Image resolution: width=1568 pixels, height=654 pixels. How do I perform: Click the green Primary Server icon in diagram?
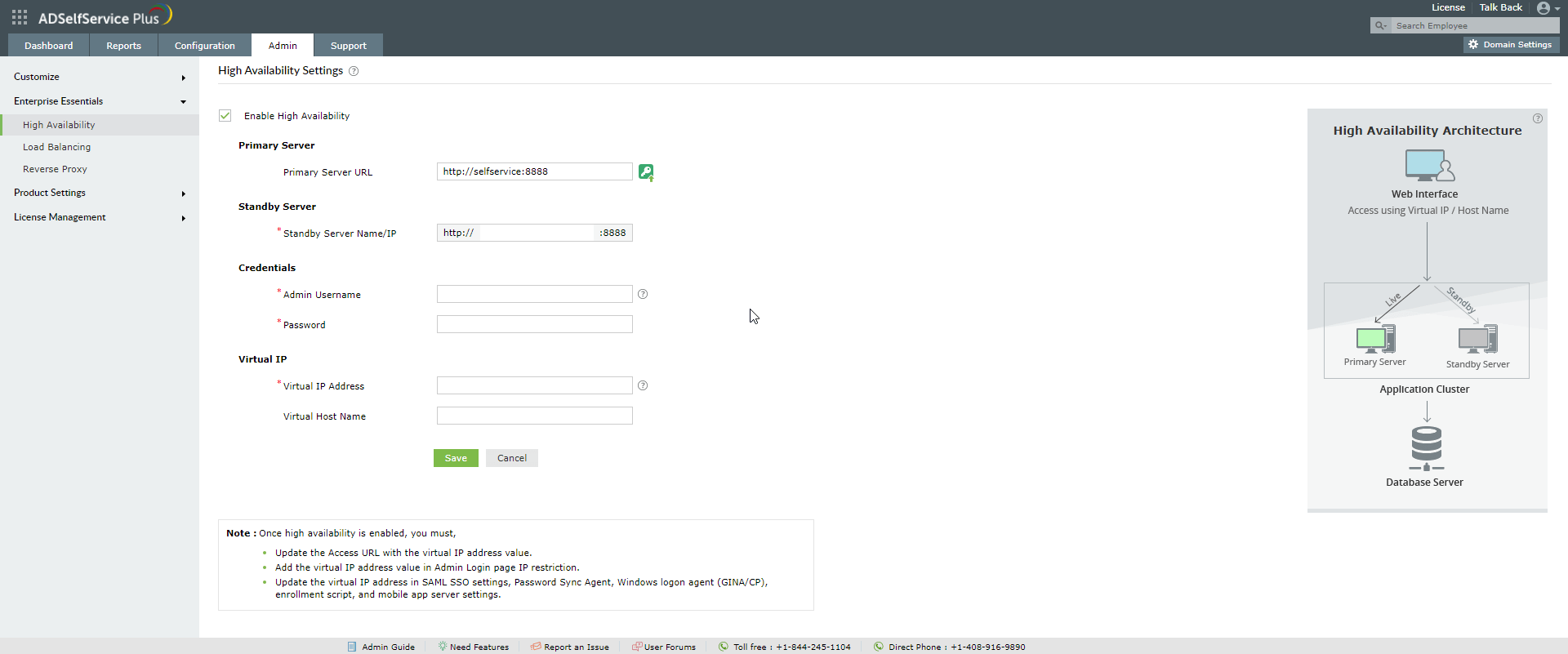point(1376,339)
